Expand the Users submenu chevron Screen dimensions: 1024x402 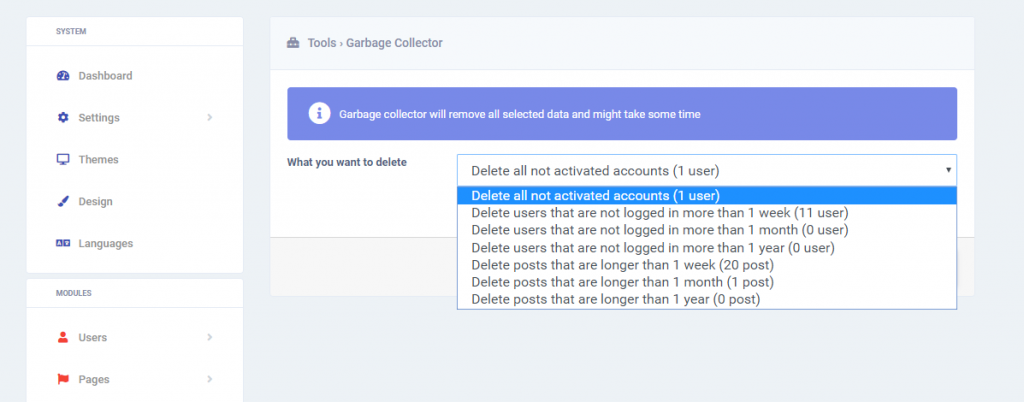point(210,337)
